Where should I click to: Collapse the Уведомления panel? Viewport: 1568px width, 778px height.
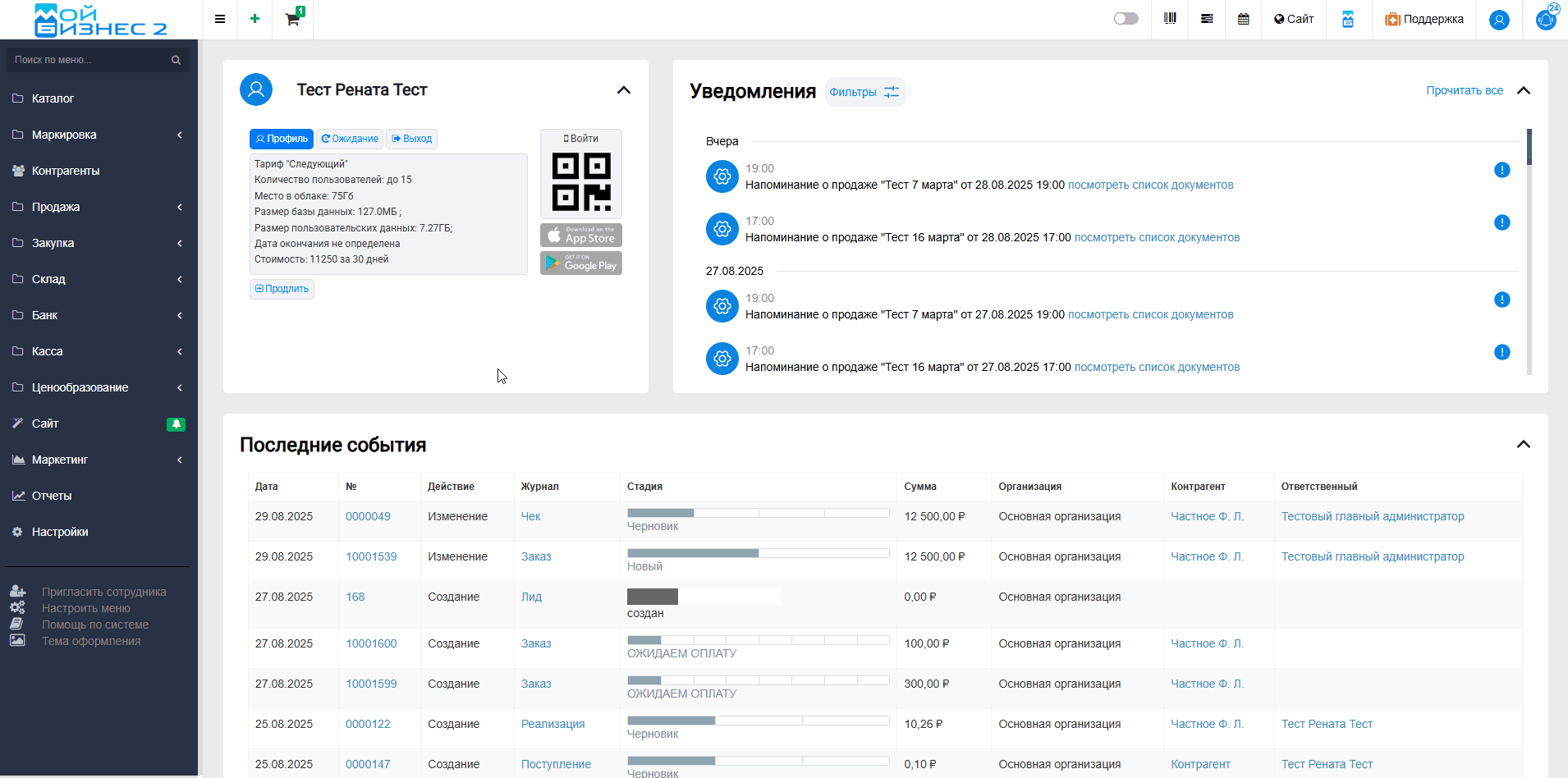tap(1524, 90)
